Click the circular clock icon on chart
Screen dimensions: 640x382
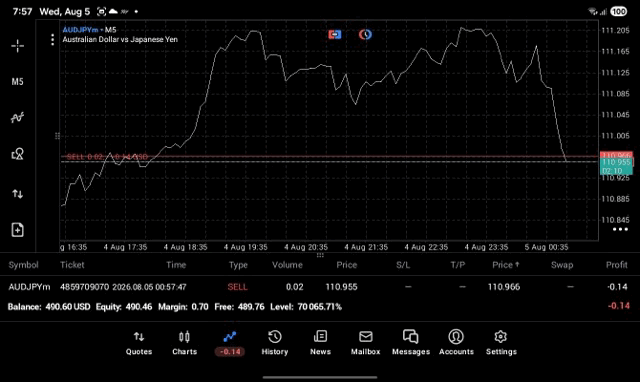coord(365,35)
